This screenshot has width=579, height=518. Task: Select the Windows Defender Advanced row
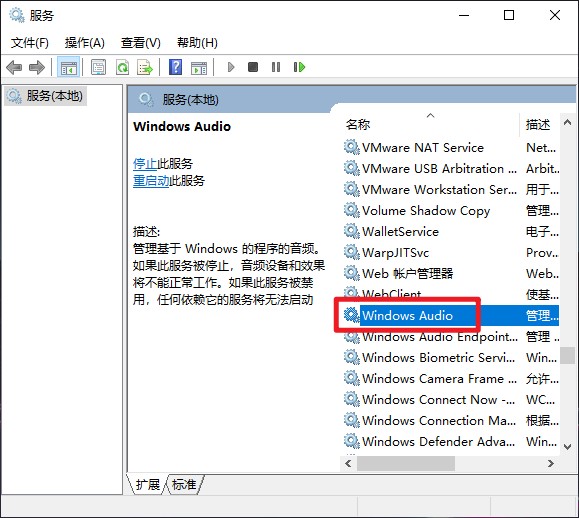pyautogui.click(x=450, y=441)
